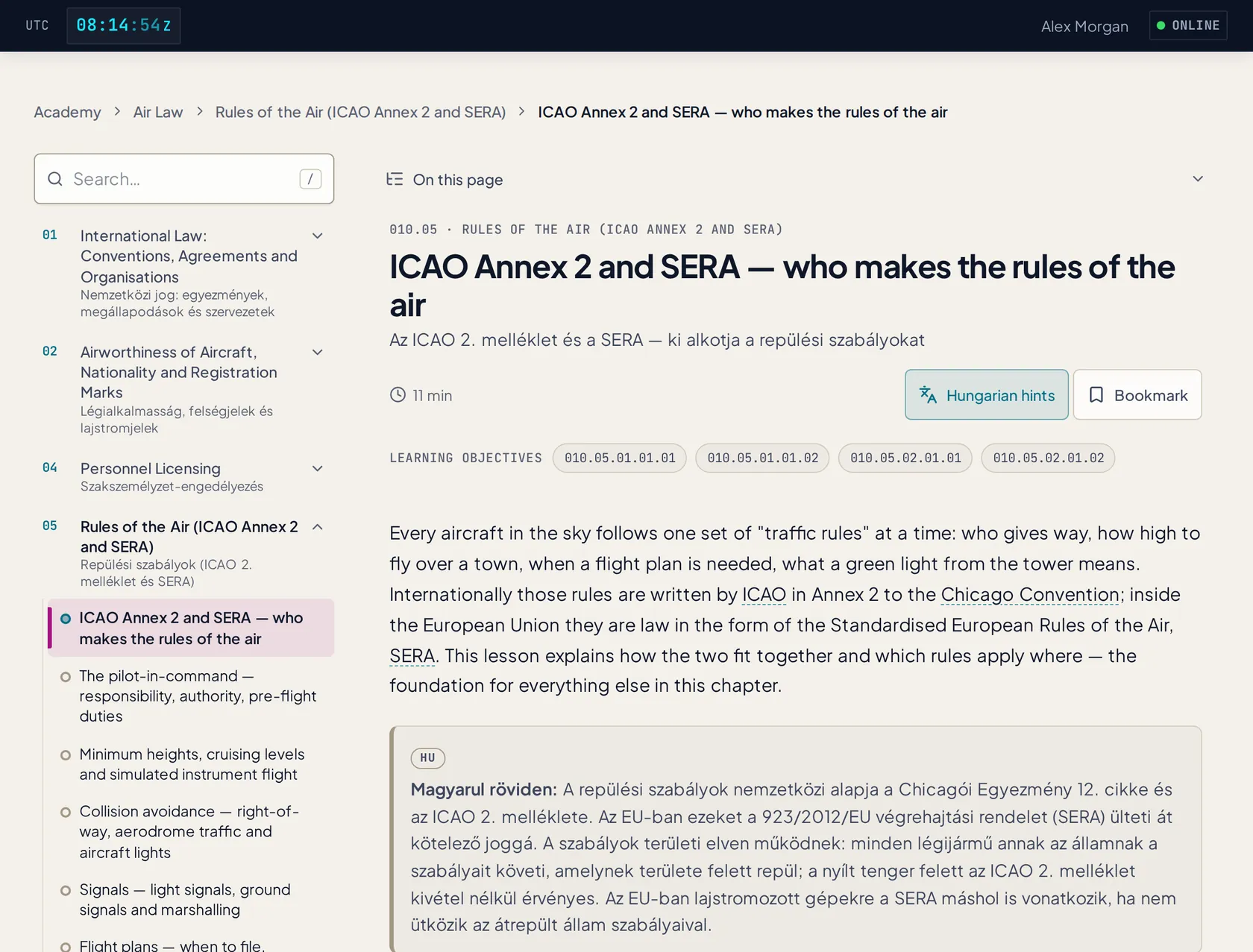Viewport: 1253px width, 952px height.
Task: Click the On this page list icon
Action: [395, 179]
